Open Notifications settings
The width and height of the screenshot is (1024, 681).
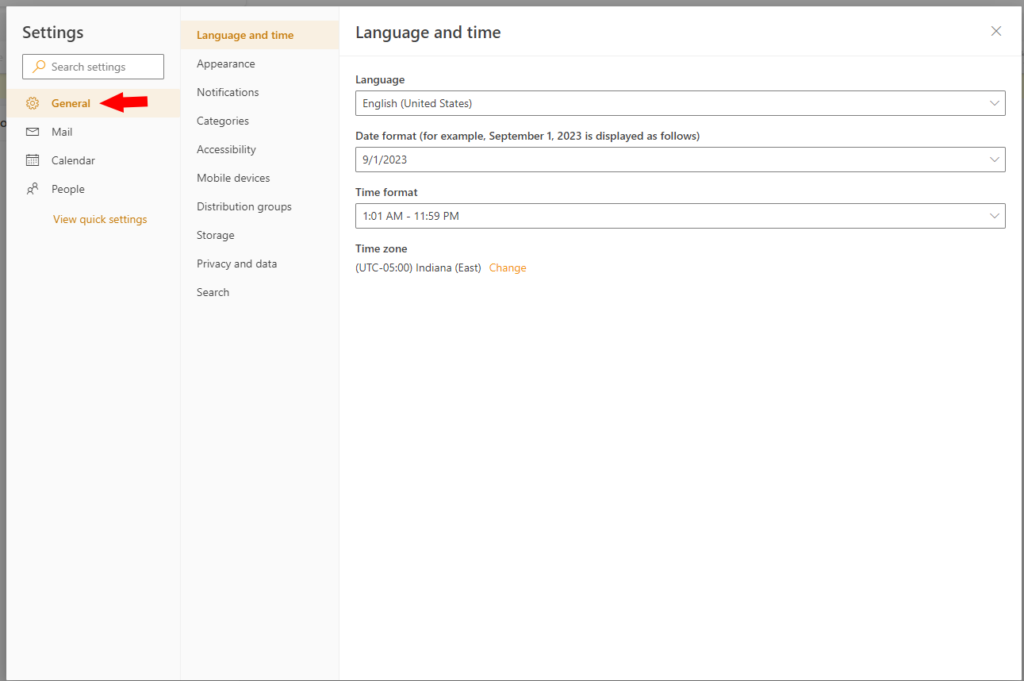click(x=227, y=92)
